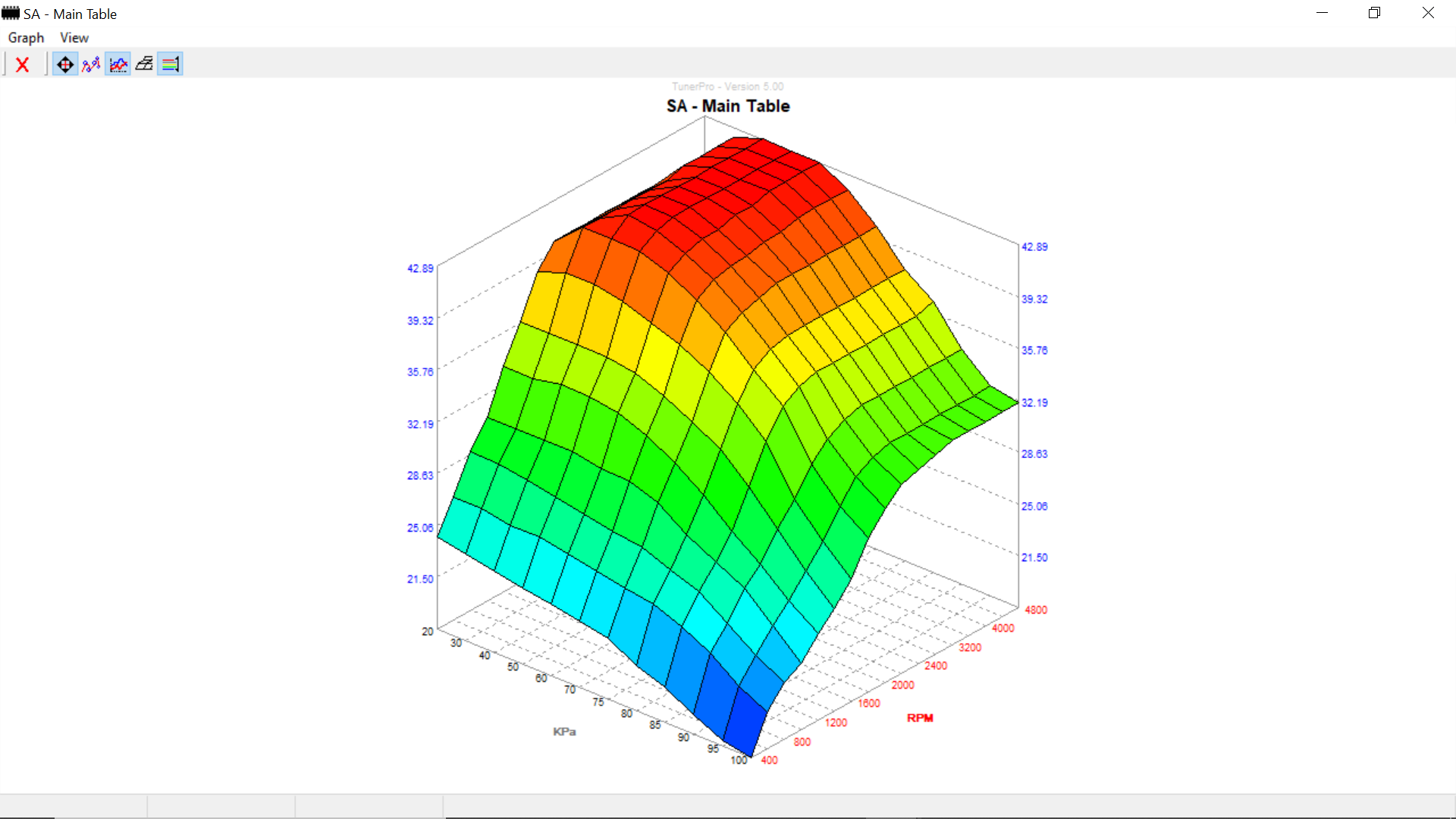1456x819 pixels.
Task: Open the View menu
Action: click(x=74, y=38)
